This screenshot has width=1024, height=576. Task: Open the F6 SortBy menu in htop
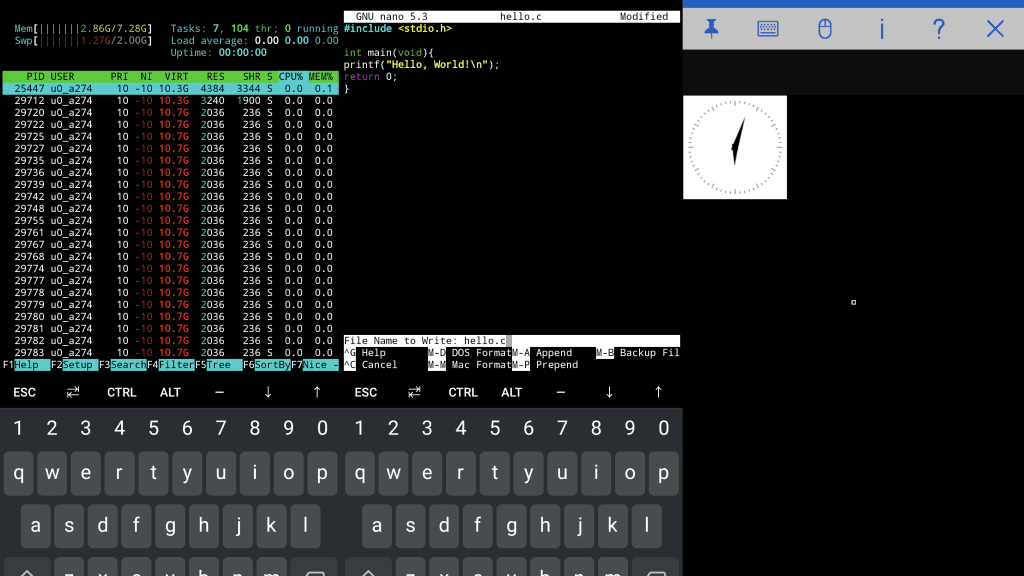[271, 365]
